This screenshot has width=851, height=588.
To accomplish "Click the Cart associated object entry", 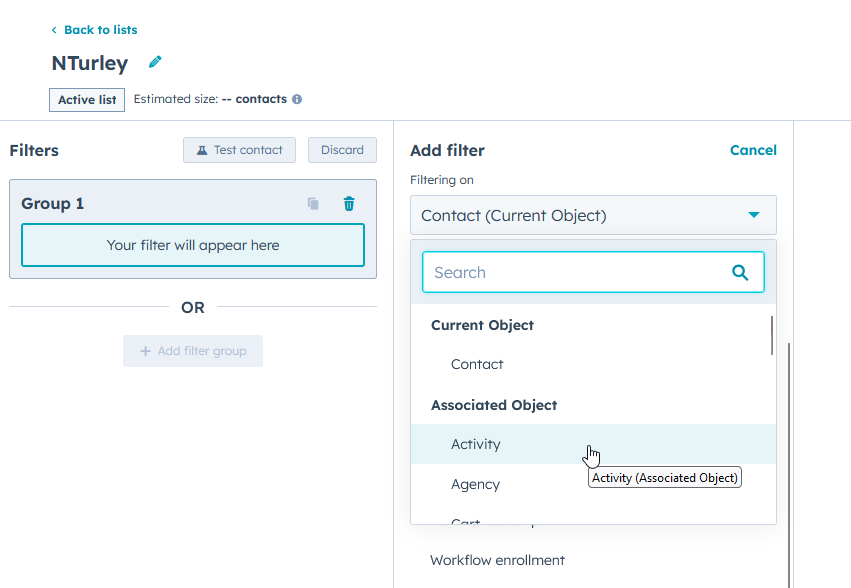I will click(464, 520).
